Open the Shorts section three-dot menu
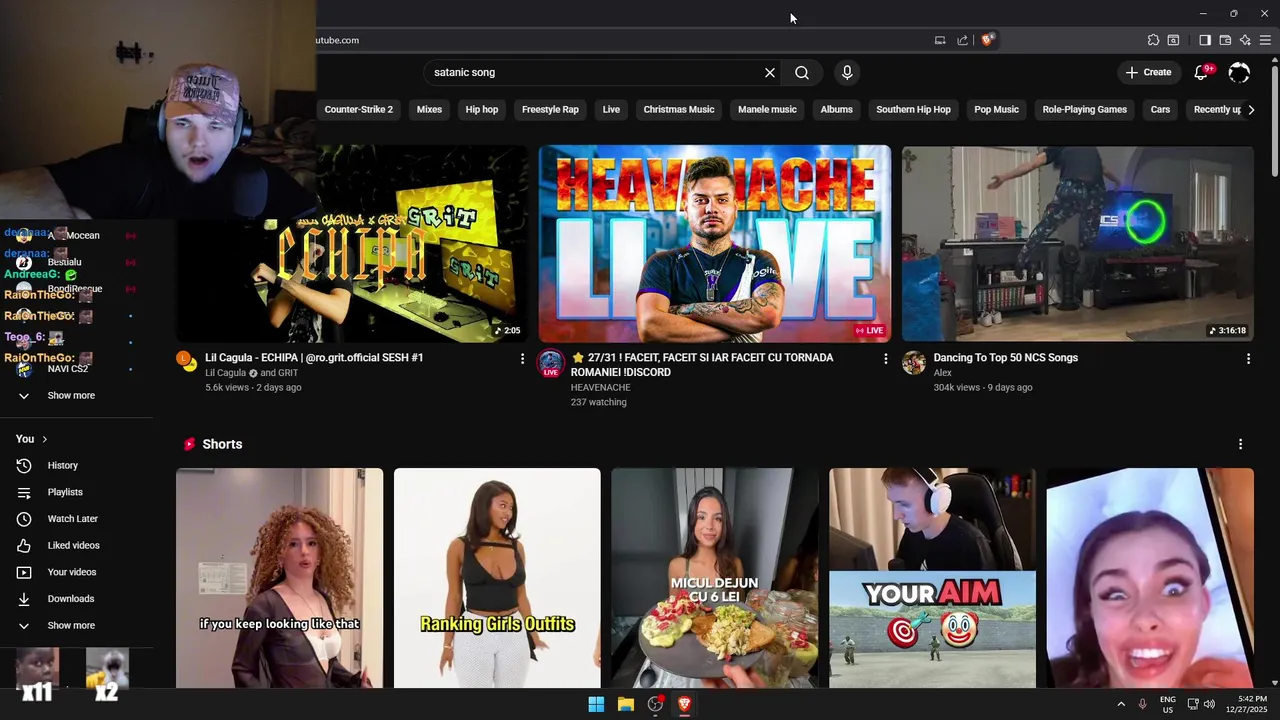This screenshot has width=1280, height=720. pyautogui.click(x=1240, y=444)
